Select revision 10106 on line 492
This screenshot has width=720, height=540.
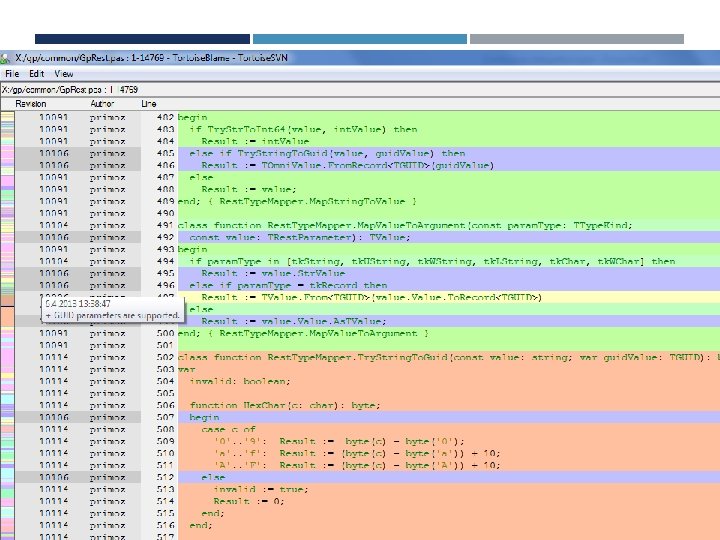point(53,238)
